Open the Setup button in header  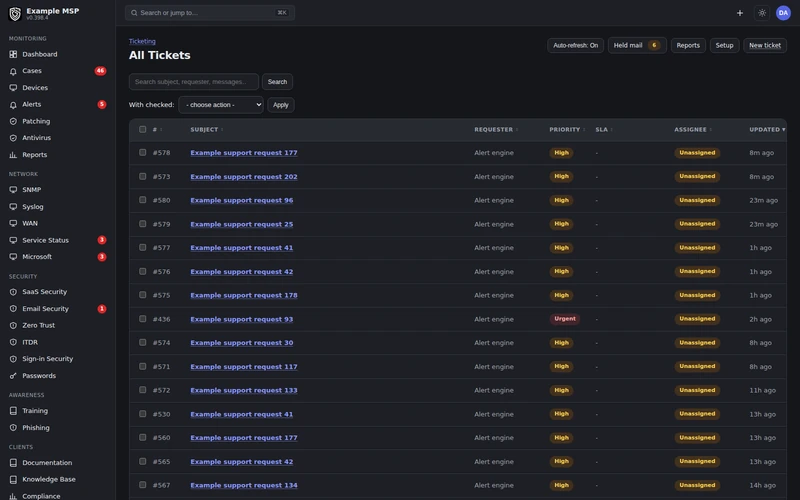click(x=724, y=45)
